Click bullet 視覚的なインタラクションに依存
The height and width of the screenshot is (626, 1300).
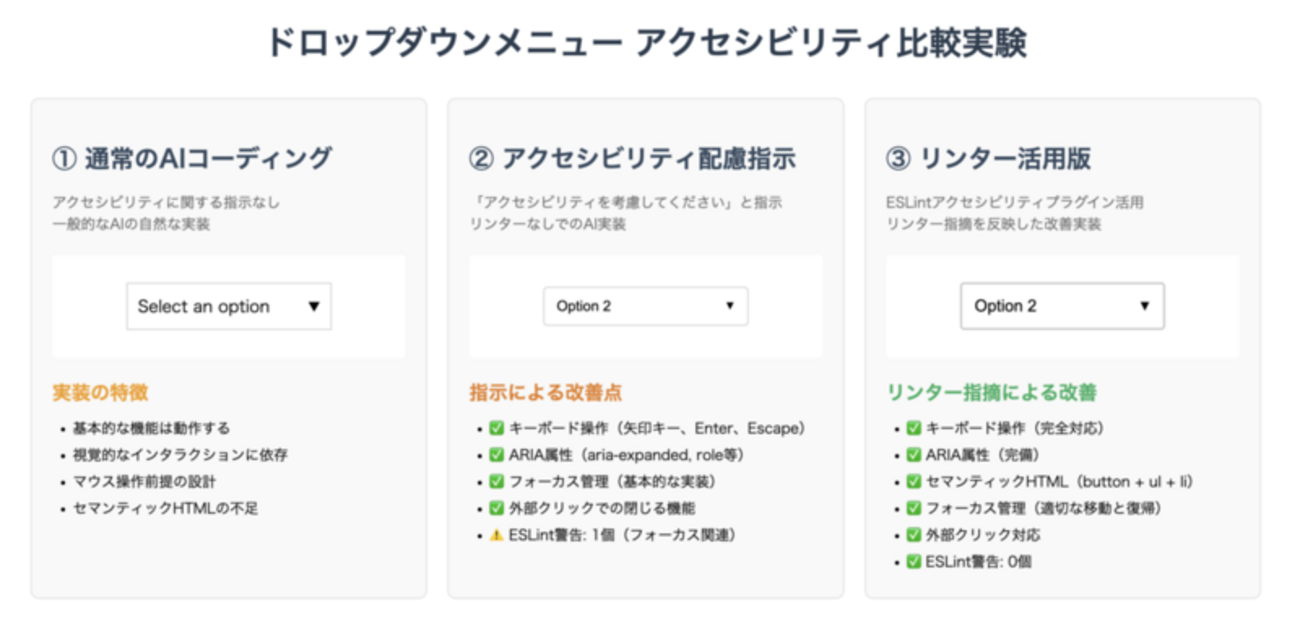tap(181, 455)
